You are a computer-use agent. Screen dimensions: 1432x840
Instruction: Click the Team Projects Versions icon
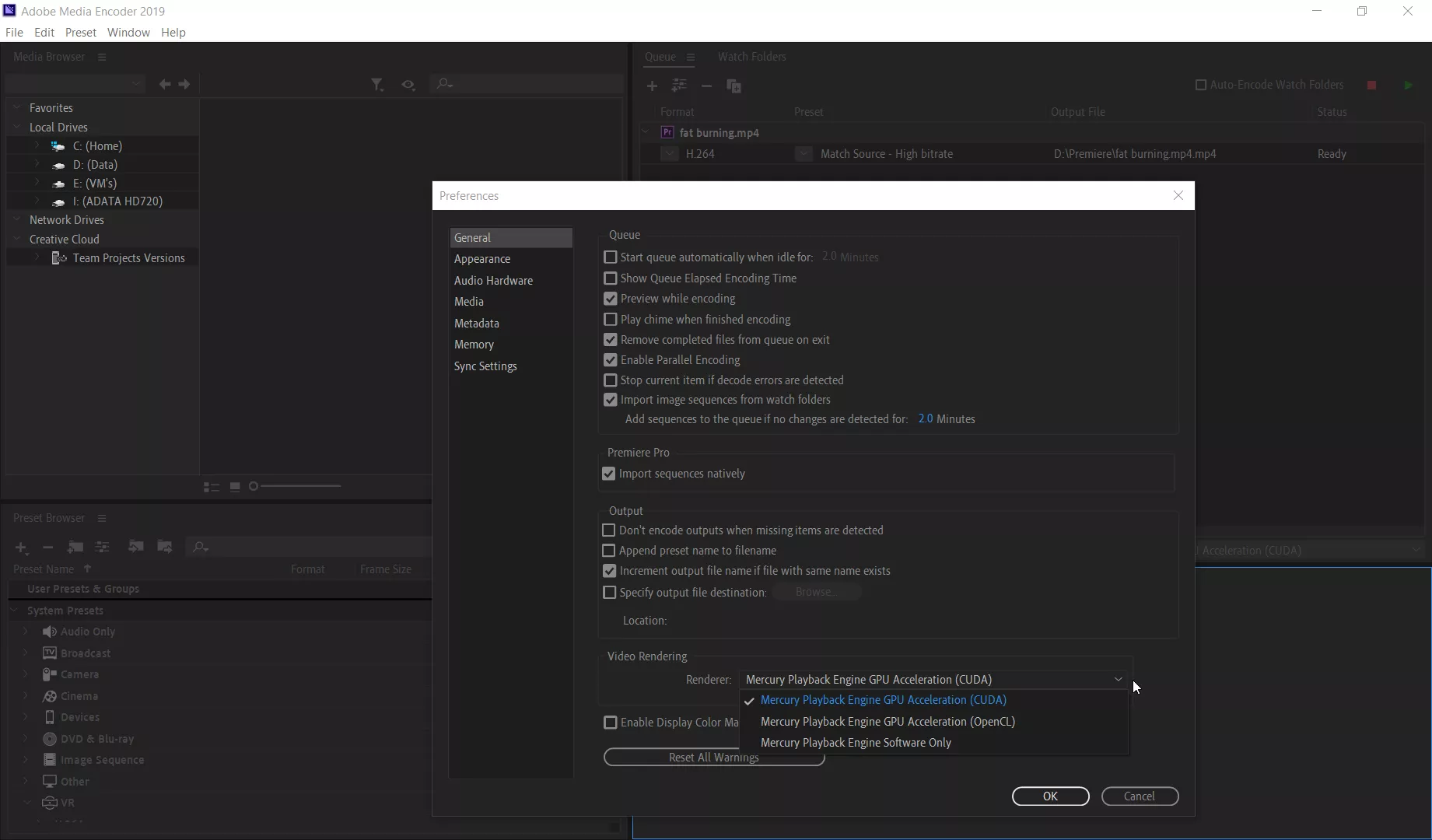coord(59,257)
